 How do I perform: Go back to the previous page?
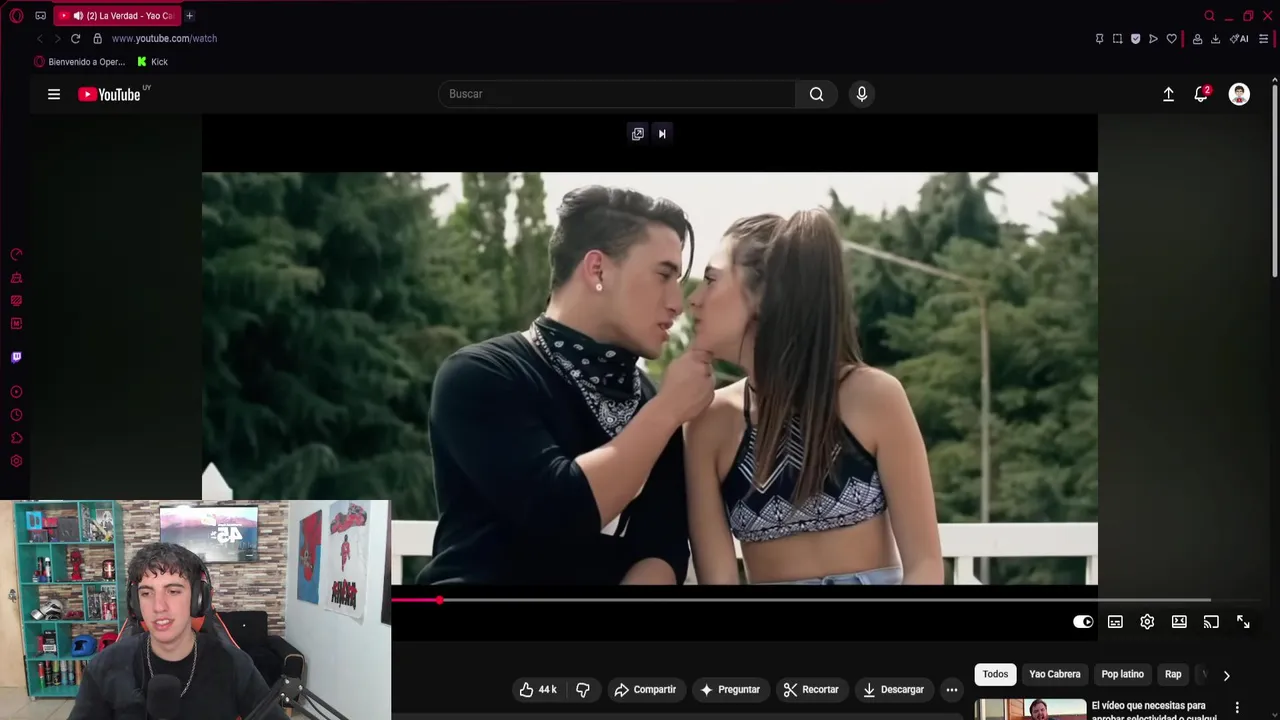pos(40,38)
